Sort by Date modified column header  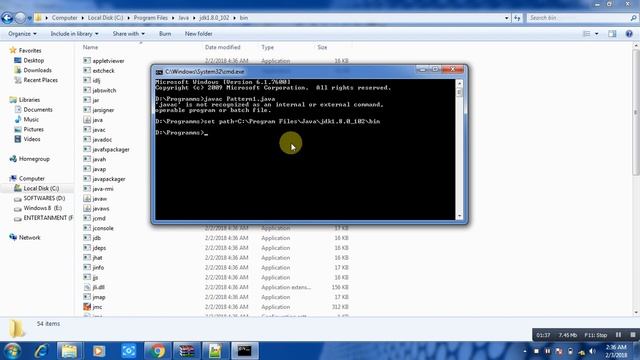[222, 47]
